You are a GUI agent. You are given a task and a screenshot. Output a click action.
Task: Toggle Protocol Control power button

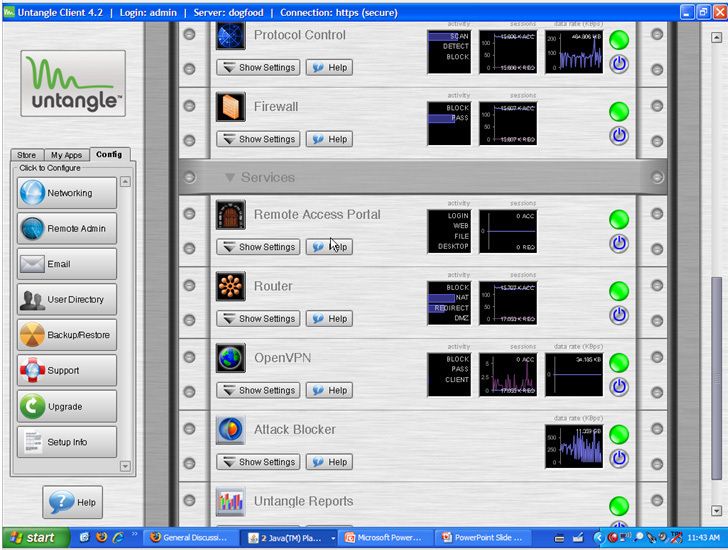click(619, 64)
